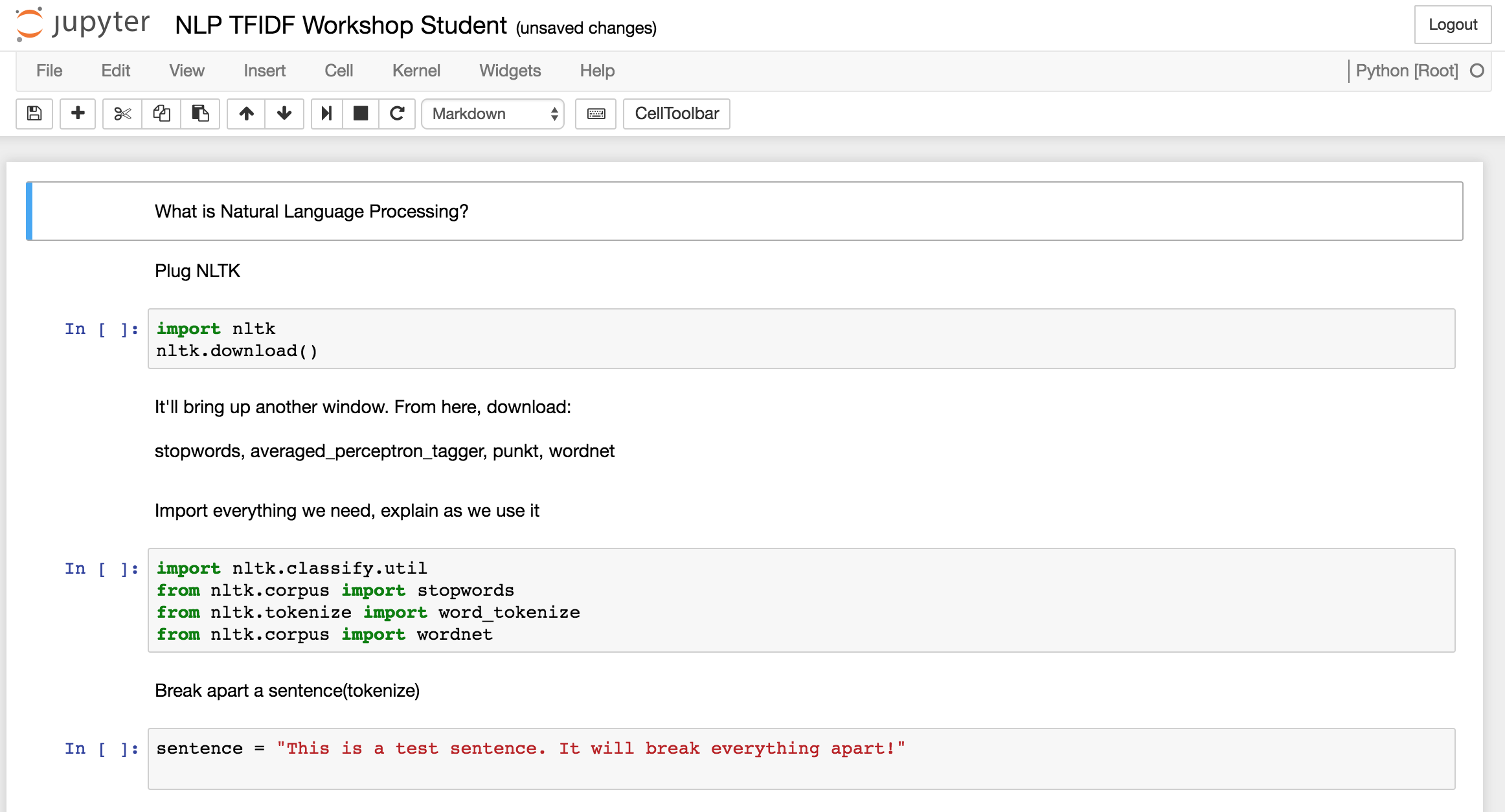Screen dimensions: 1505x812
Task: Click the kernel idle indicator circle
Action: coord(1477,71)
